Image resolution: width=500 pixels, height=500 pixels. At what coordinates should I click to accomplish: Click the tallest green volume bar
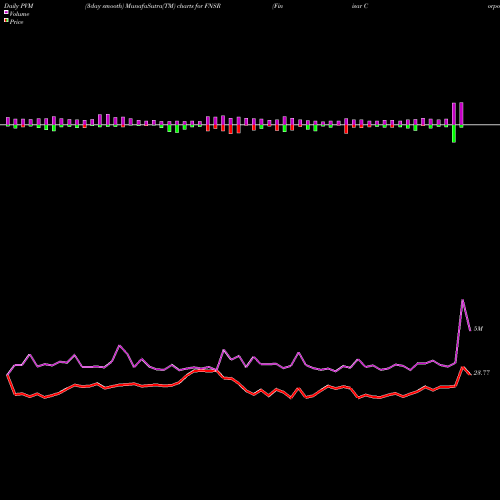coord(454,134)
